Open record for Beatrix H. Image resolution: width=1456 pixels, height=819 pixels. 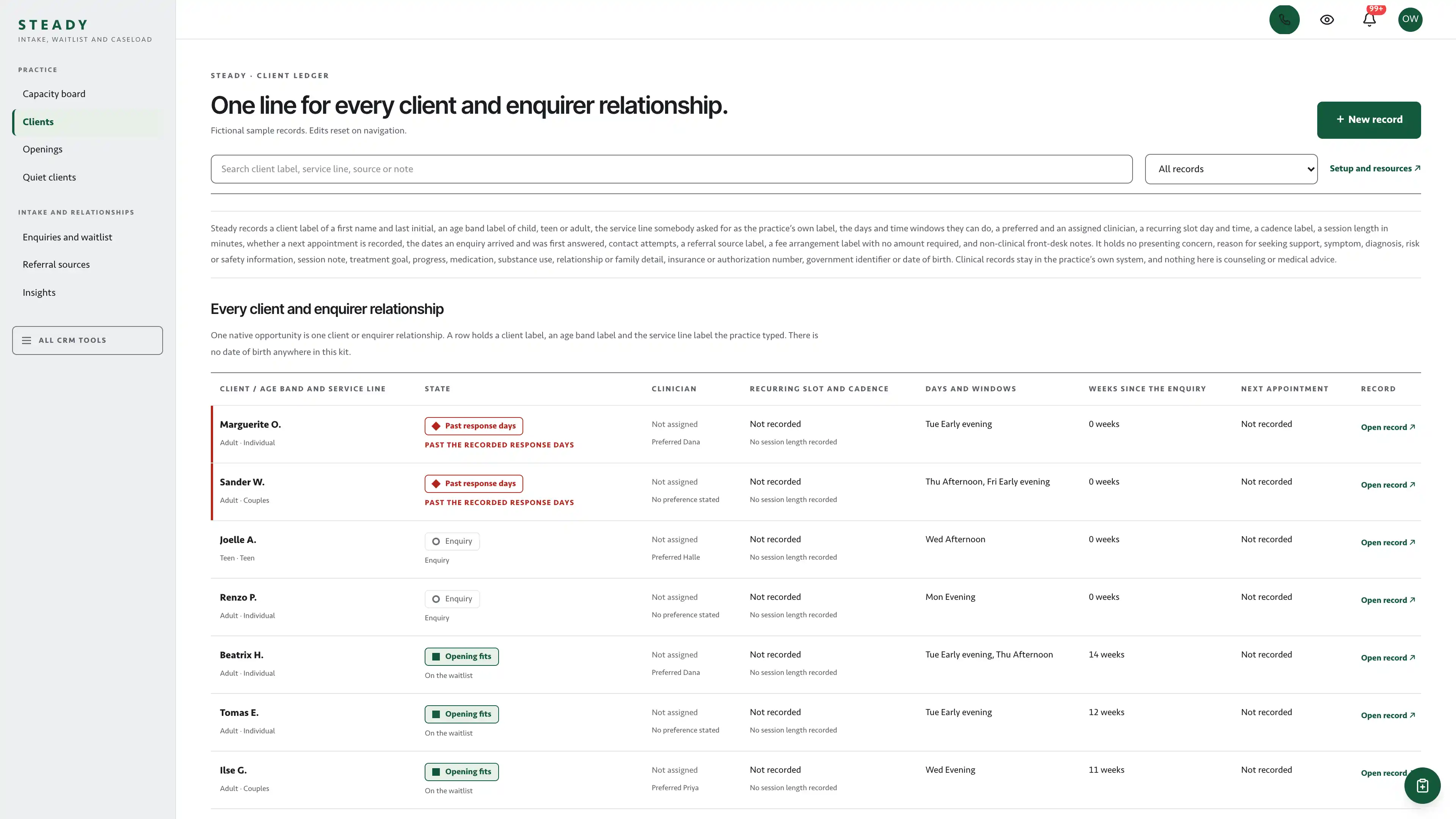click(x=1388, y=658)
